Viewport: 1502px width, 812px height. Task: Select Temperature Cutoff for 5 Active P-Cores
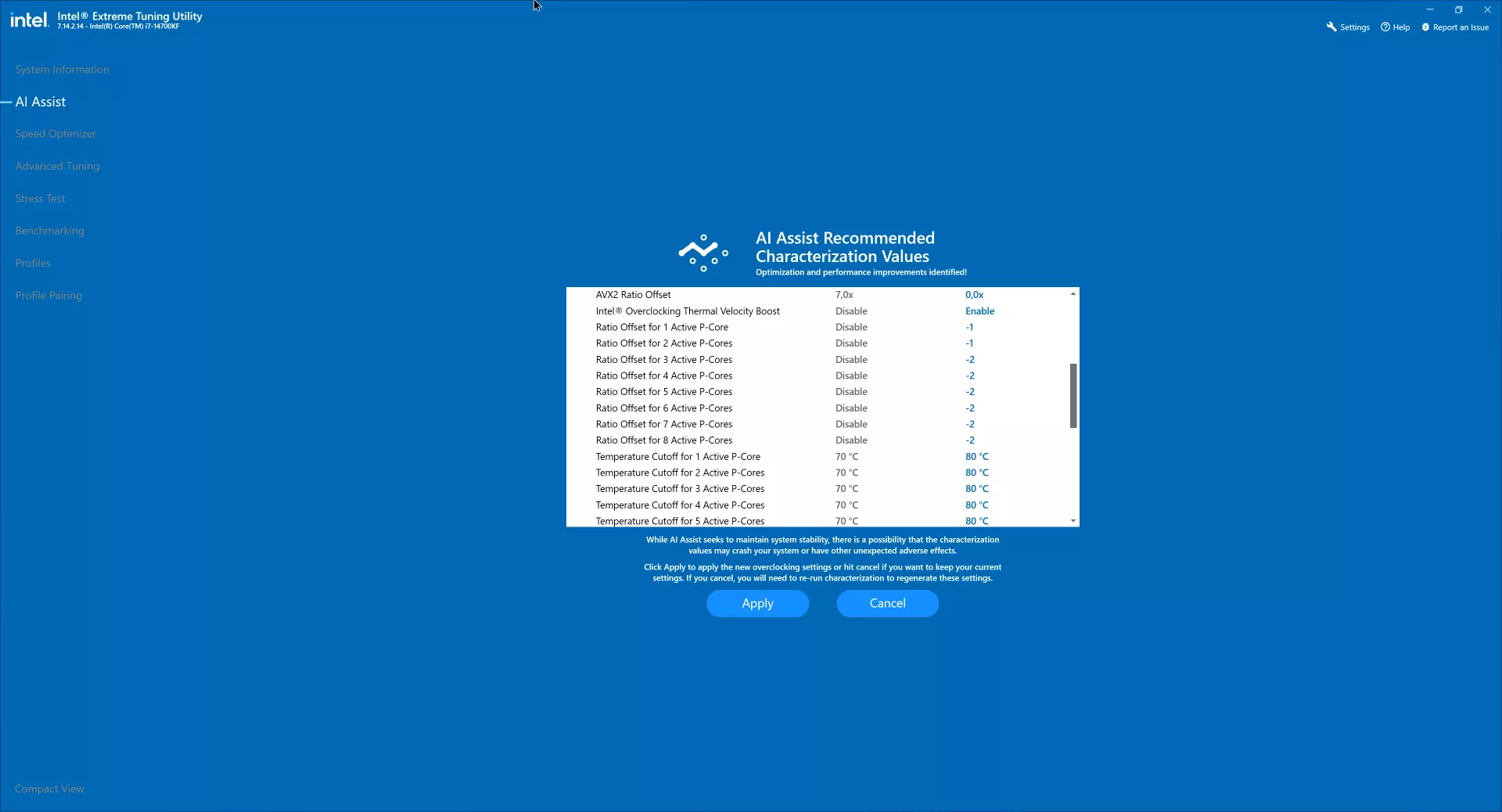click(817, 520)
